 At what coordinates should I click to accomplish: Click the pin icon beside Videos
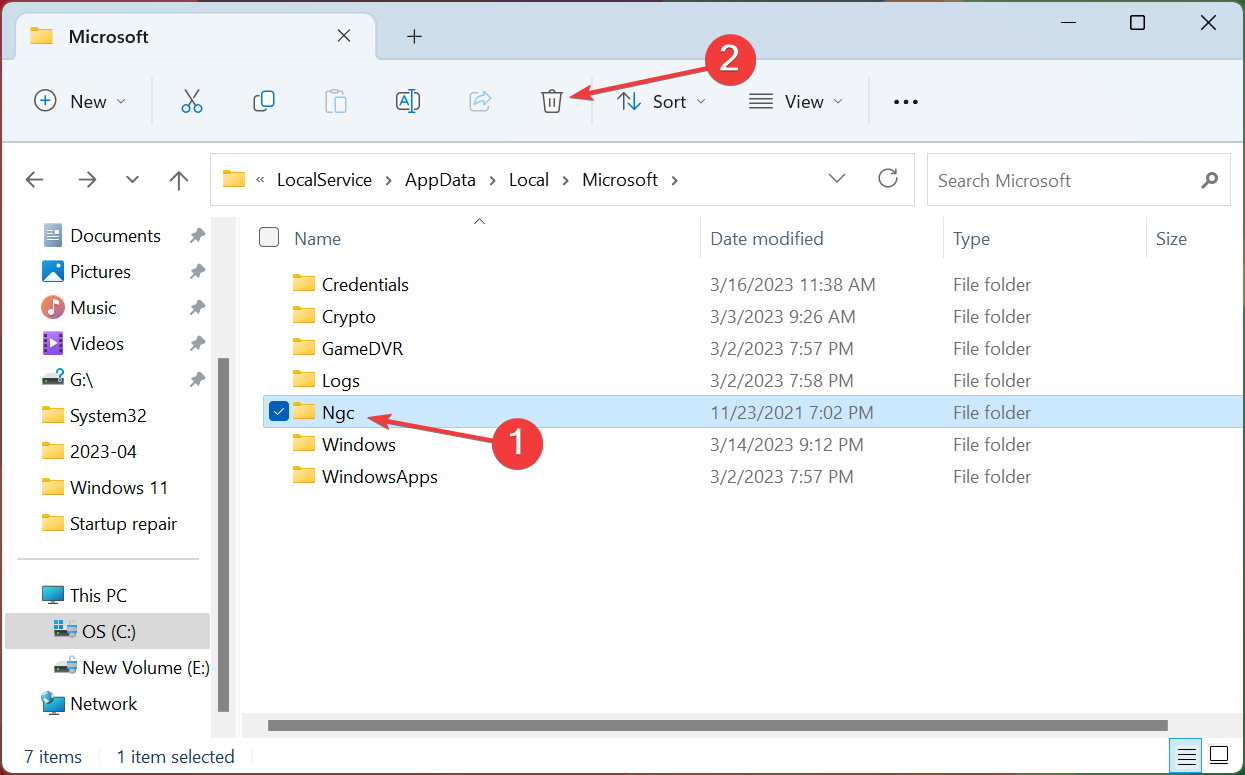pos(197,344)
